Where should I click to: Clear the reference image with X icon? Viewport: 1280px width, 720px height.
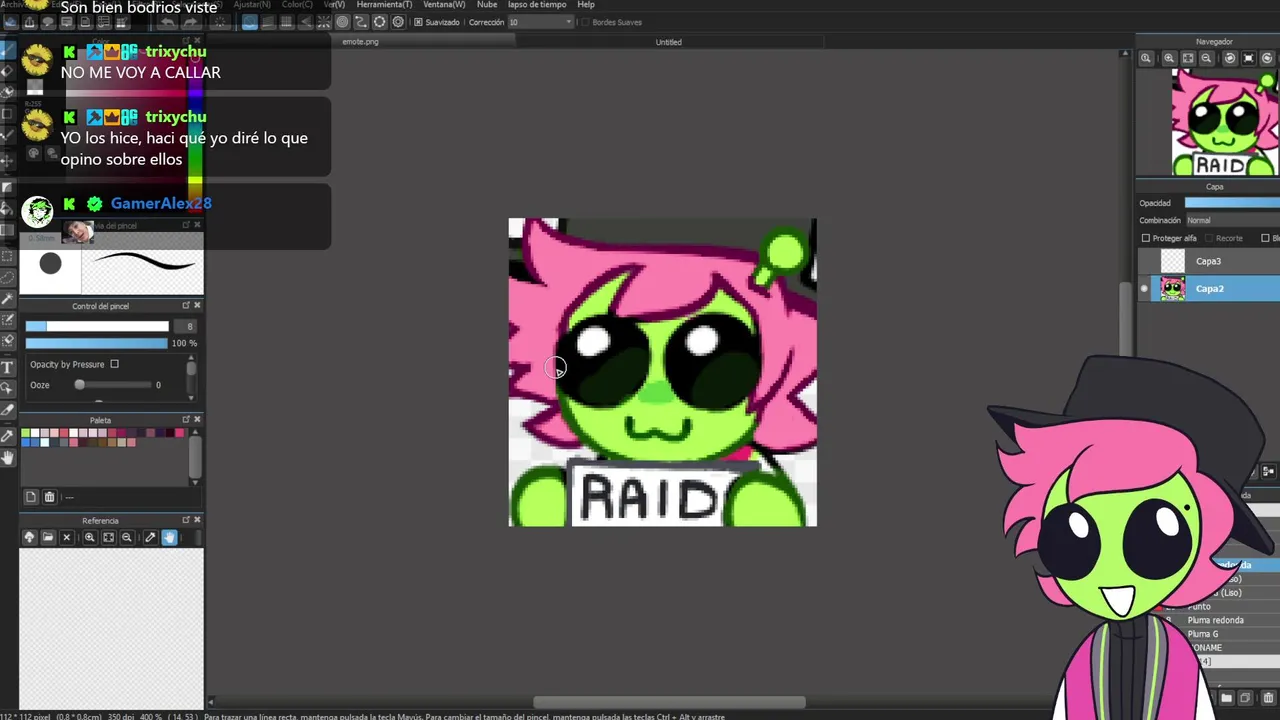tap(67, 537)
